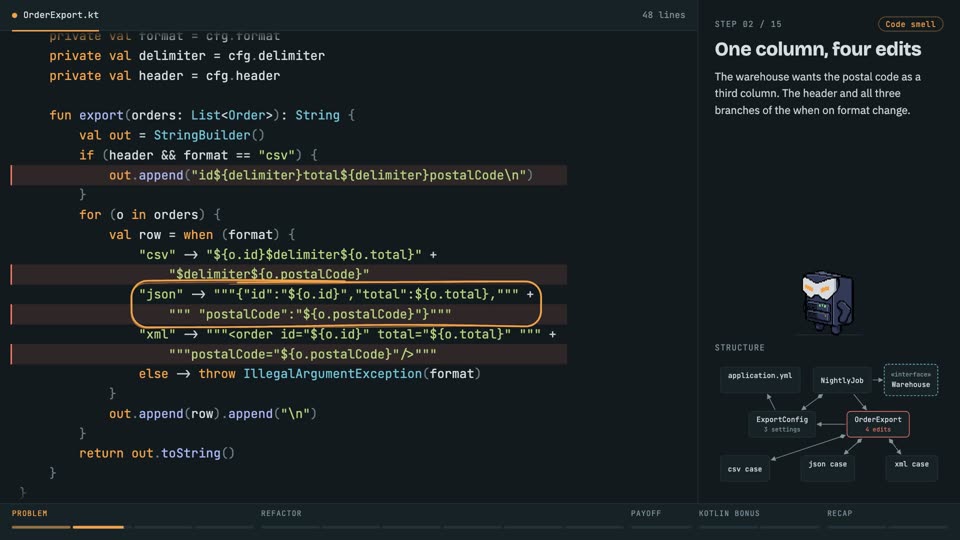Jump to the PROBLEM section

tap(29, 513)
